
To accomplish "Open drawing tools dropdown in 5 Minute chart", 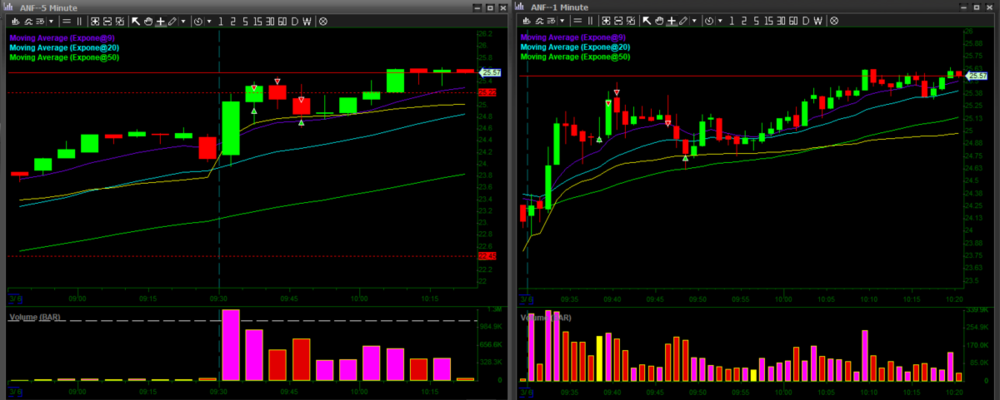I will (182, 20).
